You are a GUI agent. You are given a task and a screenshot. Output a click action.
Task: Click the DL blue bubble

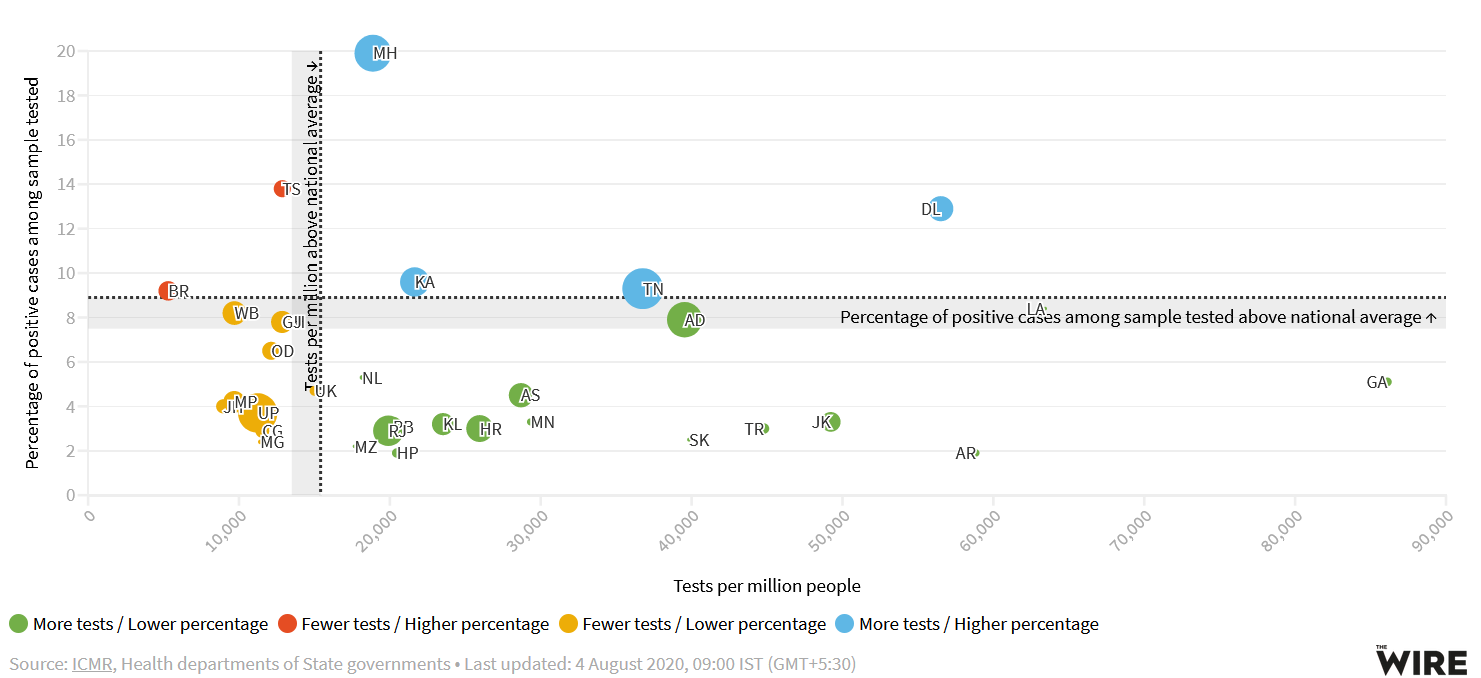(x=940, y=209)
